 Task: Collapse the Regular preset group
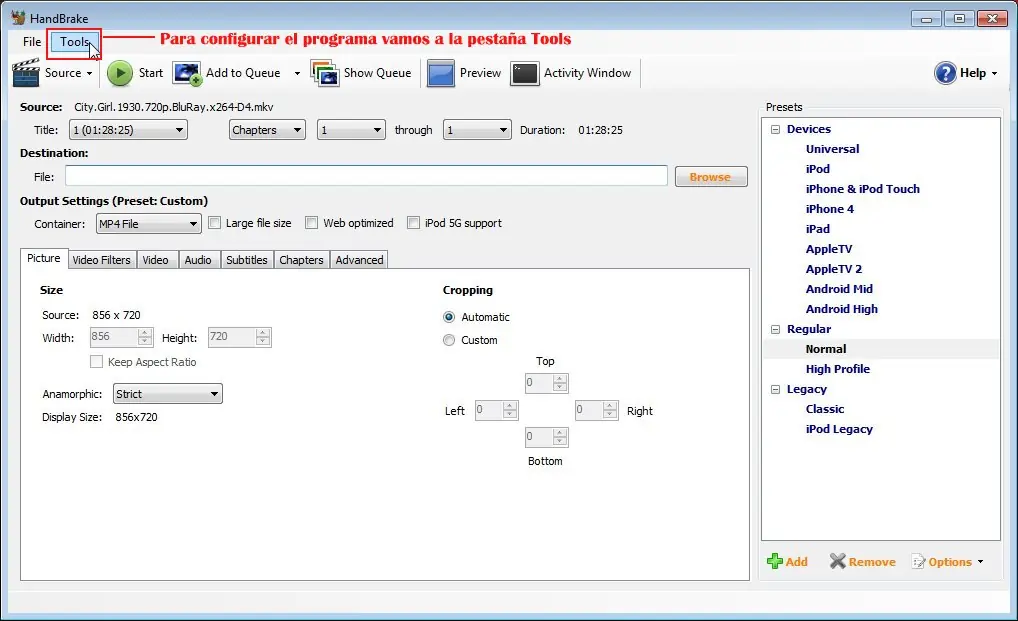pos(775,329)
